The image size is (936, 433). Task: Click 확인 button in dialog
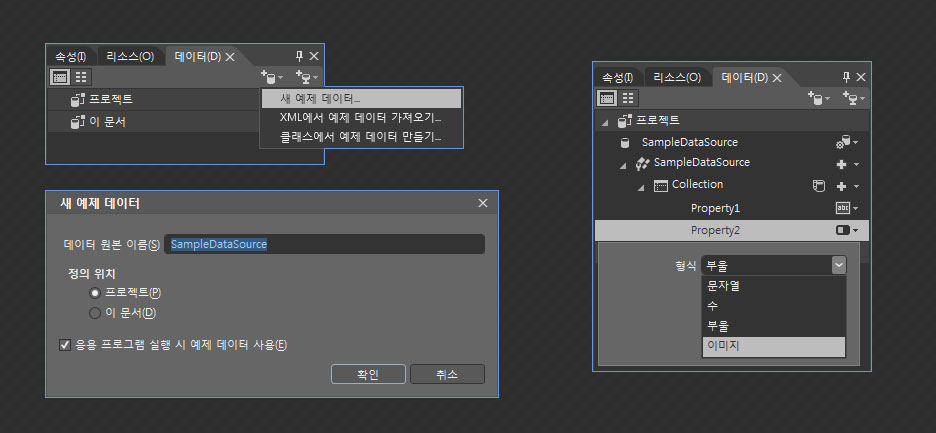(x=368, y=374)
